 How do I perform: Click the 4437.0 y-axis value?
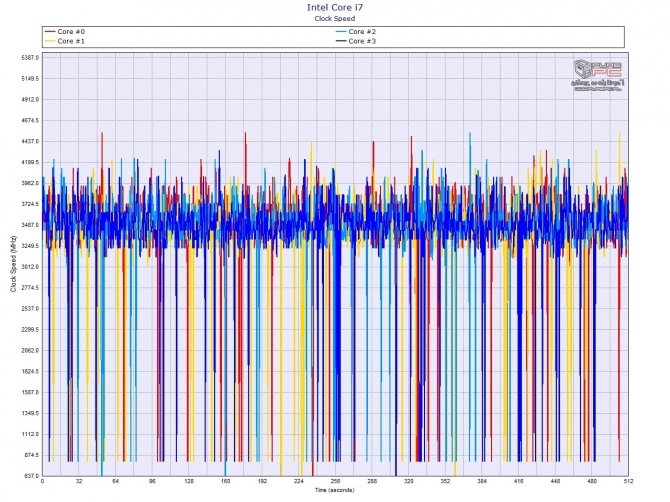tap(30, 141)
